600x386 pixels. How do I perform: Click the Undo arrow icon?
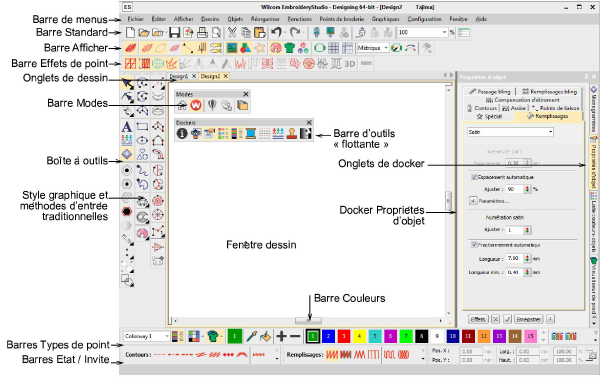(x=276, y=32)
